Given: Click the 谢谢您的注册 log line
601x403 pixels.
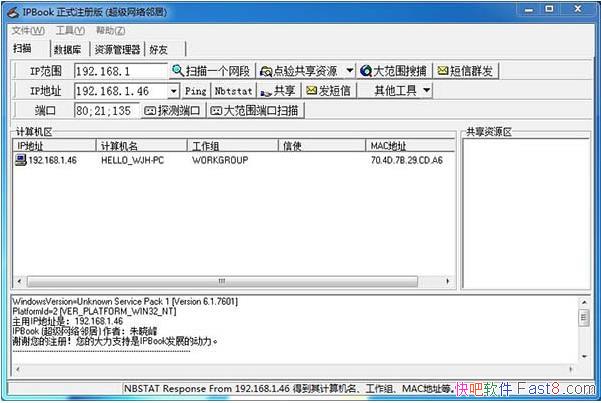Looking at the screenshot, I should (x=115, y=341).
